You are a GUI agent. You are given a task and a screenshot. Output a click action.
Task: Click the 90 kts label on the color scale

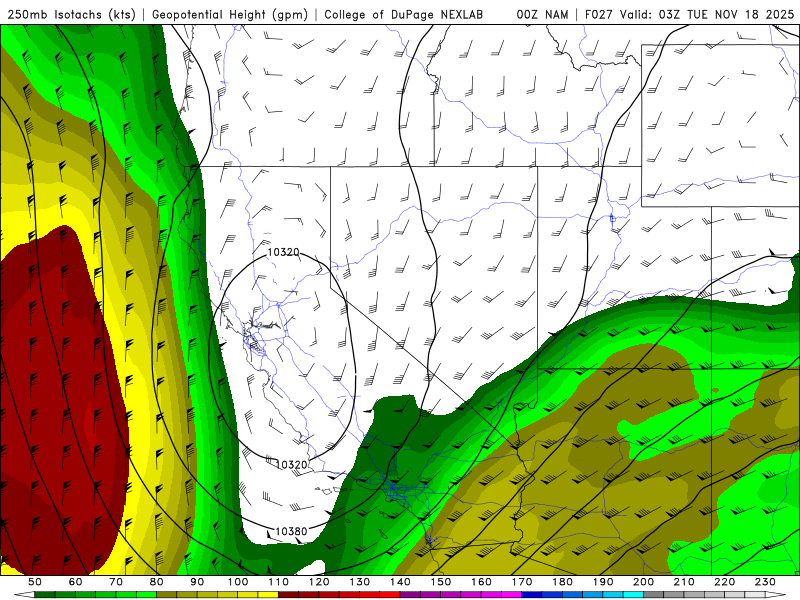[197, 582]
